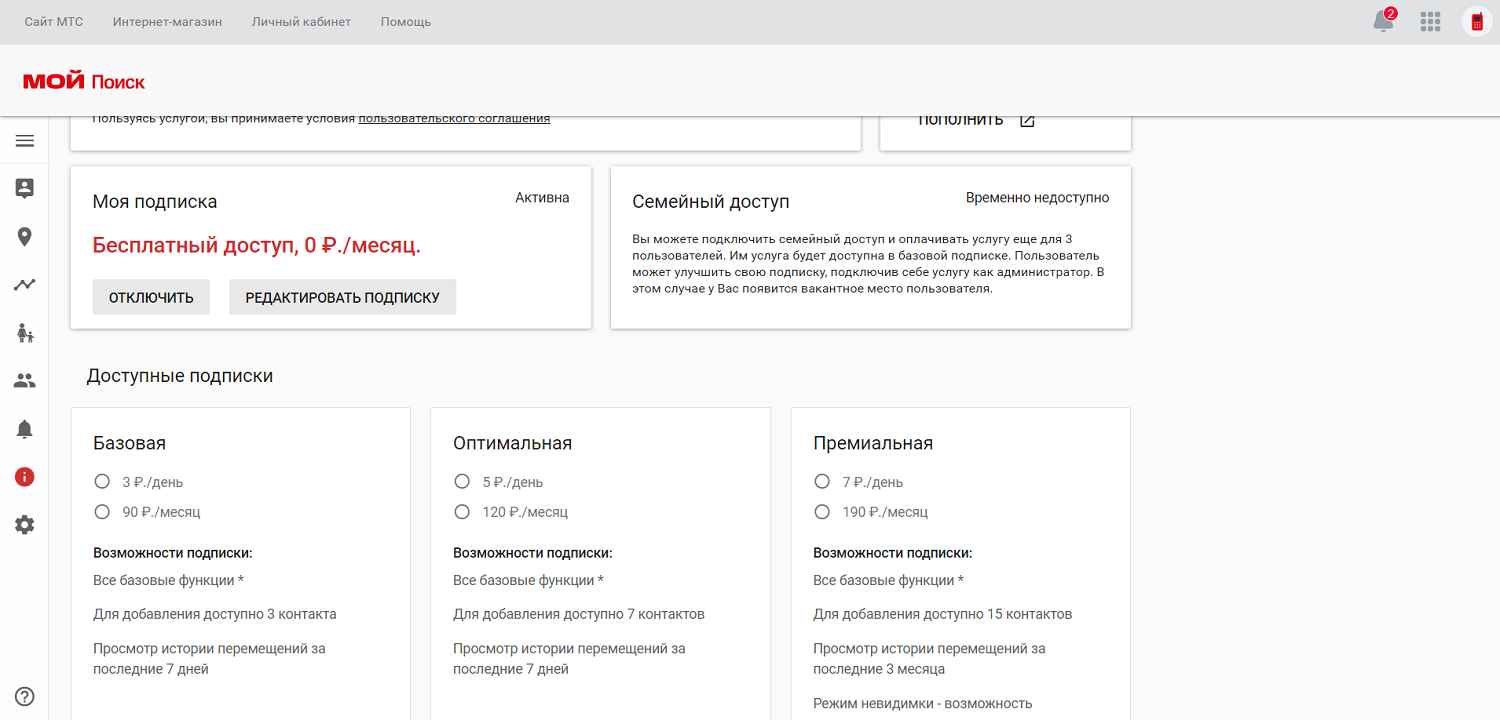Click РЕДАКТИРОВАТЬ ПОДПИСКУ button
This screenshot has width=1500, height=720.
[343, 297]
